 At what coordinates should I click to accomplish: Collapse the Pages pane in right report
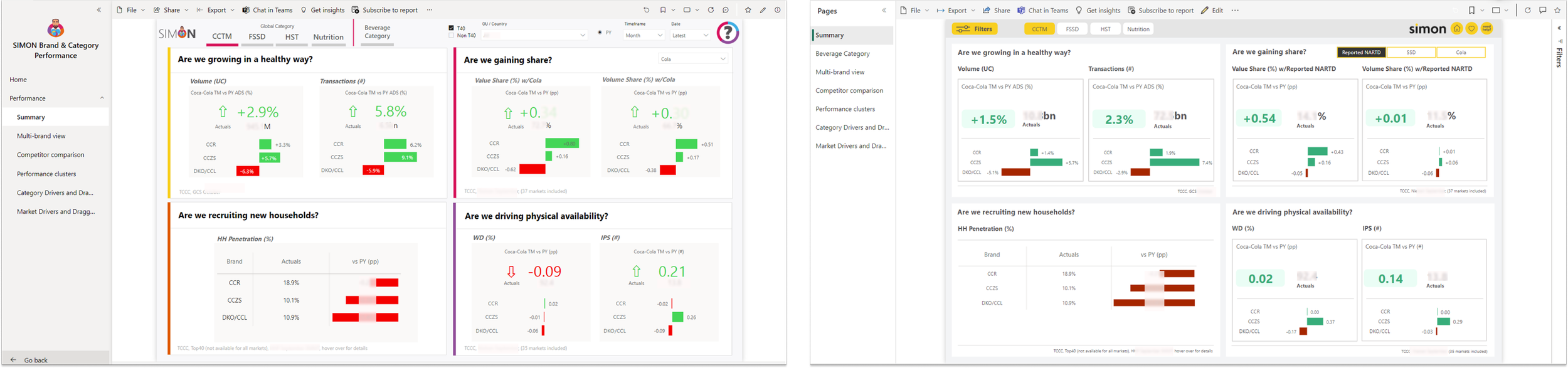coord(884,11)
